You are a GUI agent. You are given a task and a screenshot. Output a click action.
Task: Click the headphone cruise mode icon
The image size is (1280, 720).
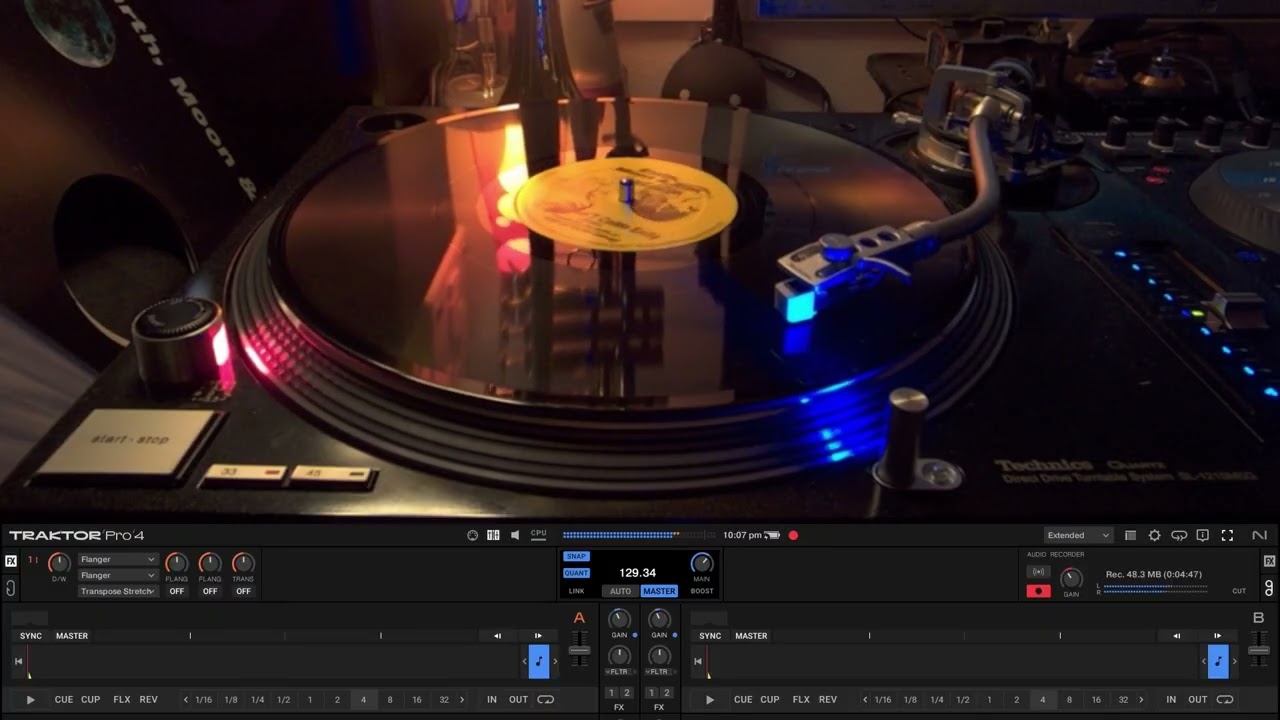[x=1179, y=535]
